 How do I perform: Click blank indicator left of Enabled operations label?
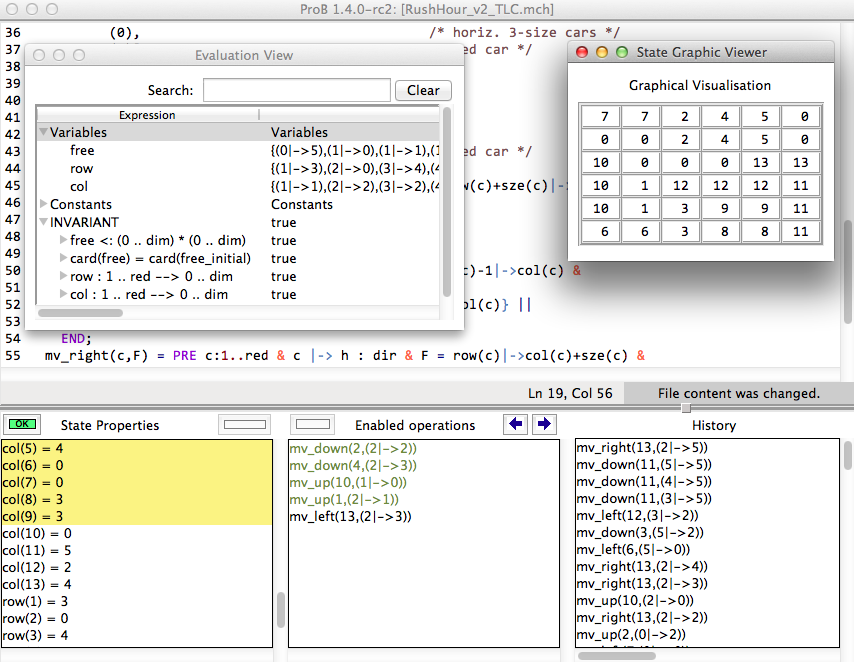tap(313, 425)
